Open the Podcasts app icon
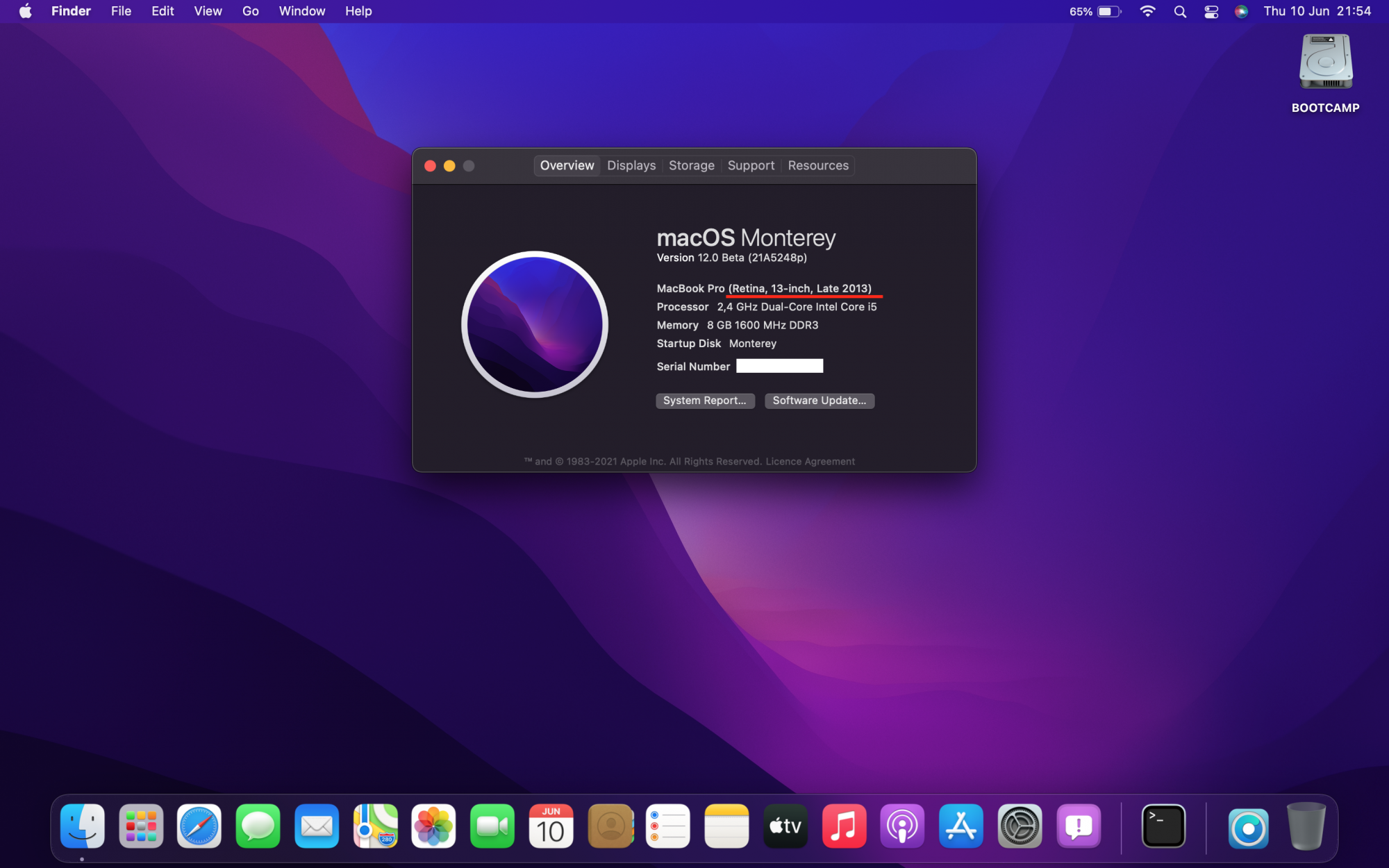The height and width of the screenshot is (868, 1389). (x=902, y=826)
